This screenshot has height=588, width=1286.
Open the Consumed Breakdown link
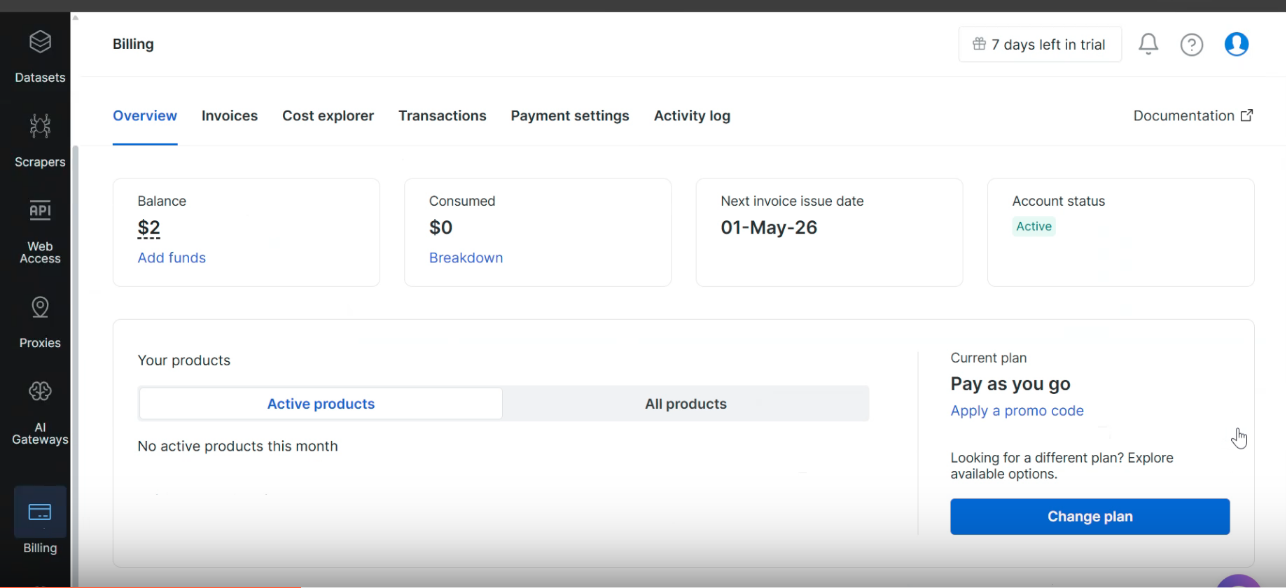[466, 258]
